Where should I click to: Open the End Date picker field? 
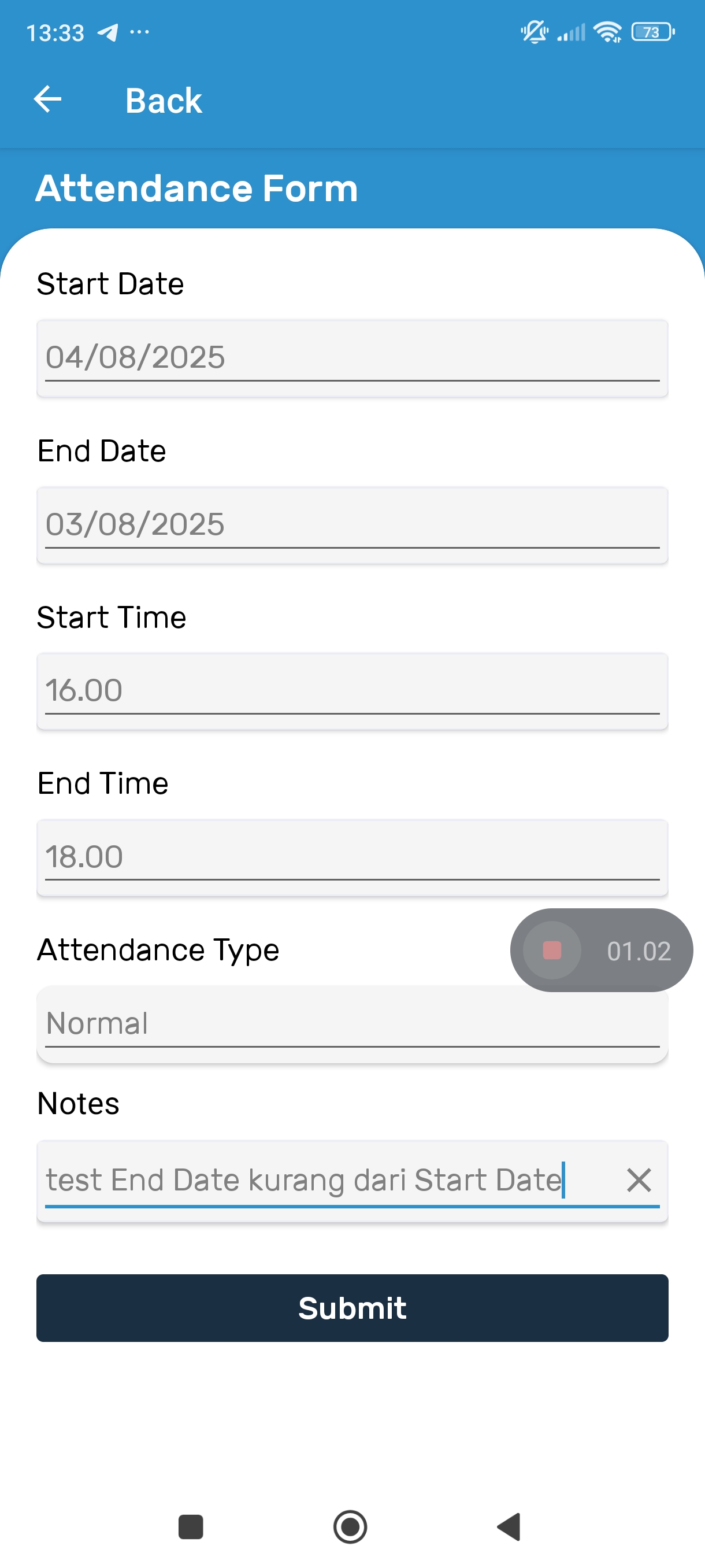point(352,525)
